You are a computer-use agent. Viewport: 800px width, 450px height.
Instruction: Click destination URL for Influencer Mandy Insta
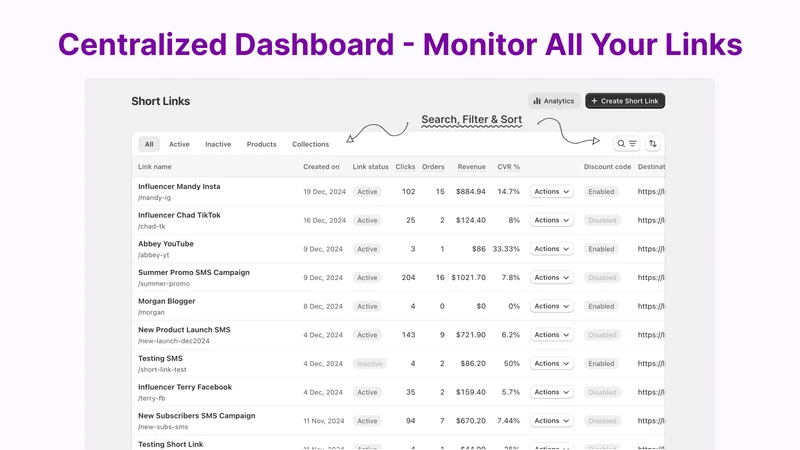pyautogui.click(x=651, y=192)
